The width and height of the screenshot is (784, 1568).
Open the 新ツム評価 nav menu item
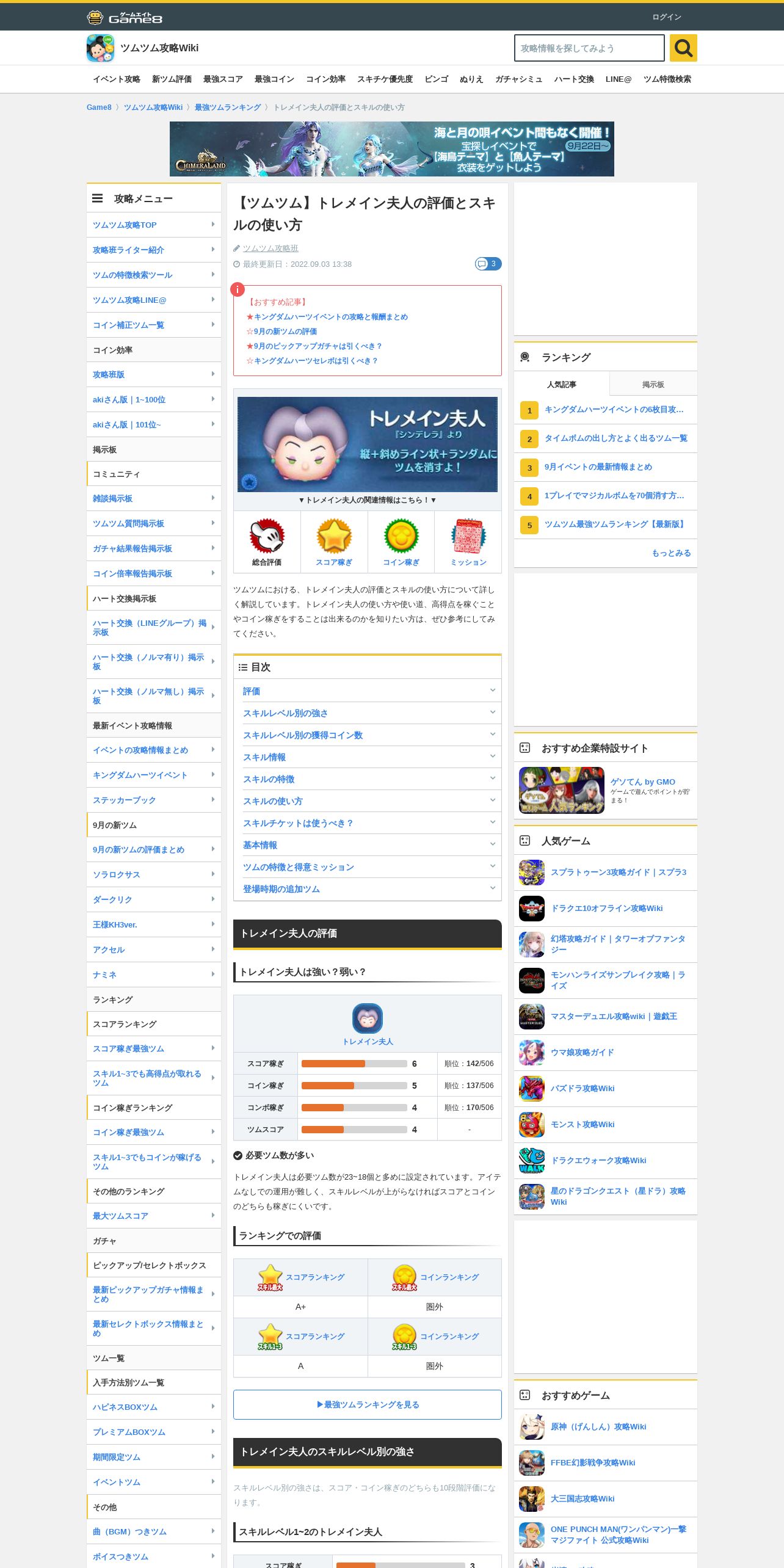tap(172, 79)
